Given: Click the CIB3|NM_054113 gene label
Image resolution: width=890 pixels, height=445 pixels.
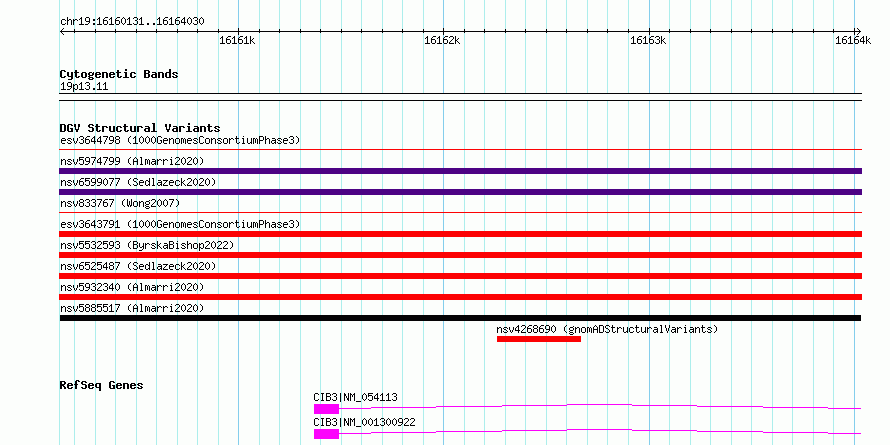Looking at the screenshot, I should pyautogui.click(x=355, y=397).
